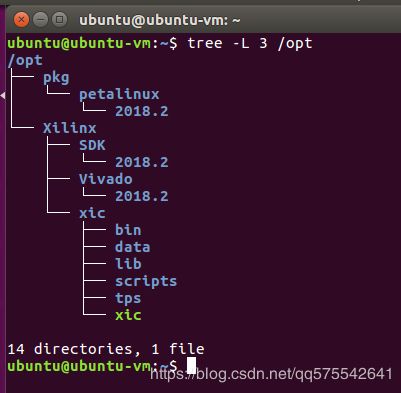Select the pkg directory entry

(56, 78)
